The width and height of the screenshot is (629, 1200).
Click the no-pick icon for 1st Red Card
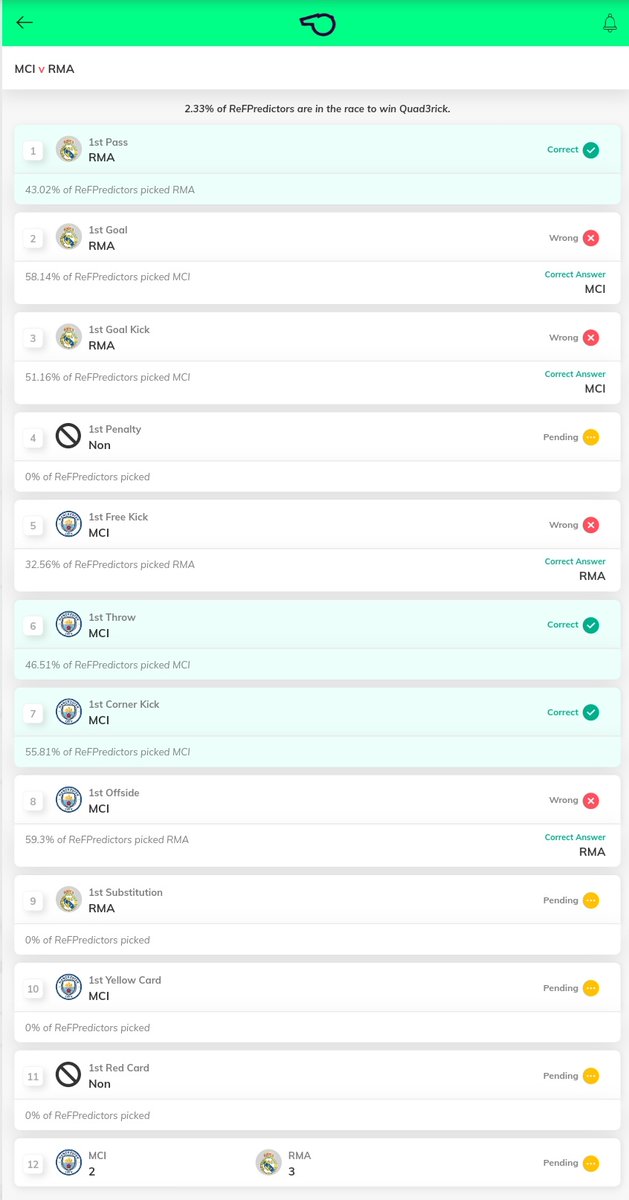[x=68, y=1075]
